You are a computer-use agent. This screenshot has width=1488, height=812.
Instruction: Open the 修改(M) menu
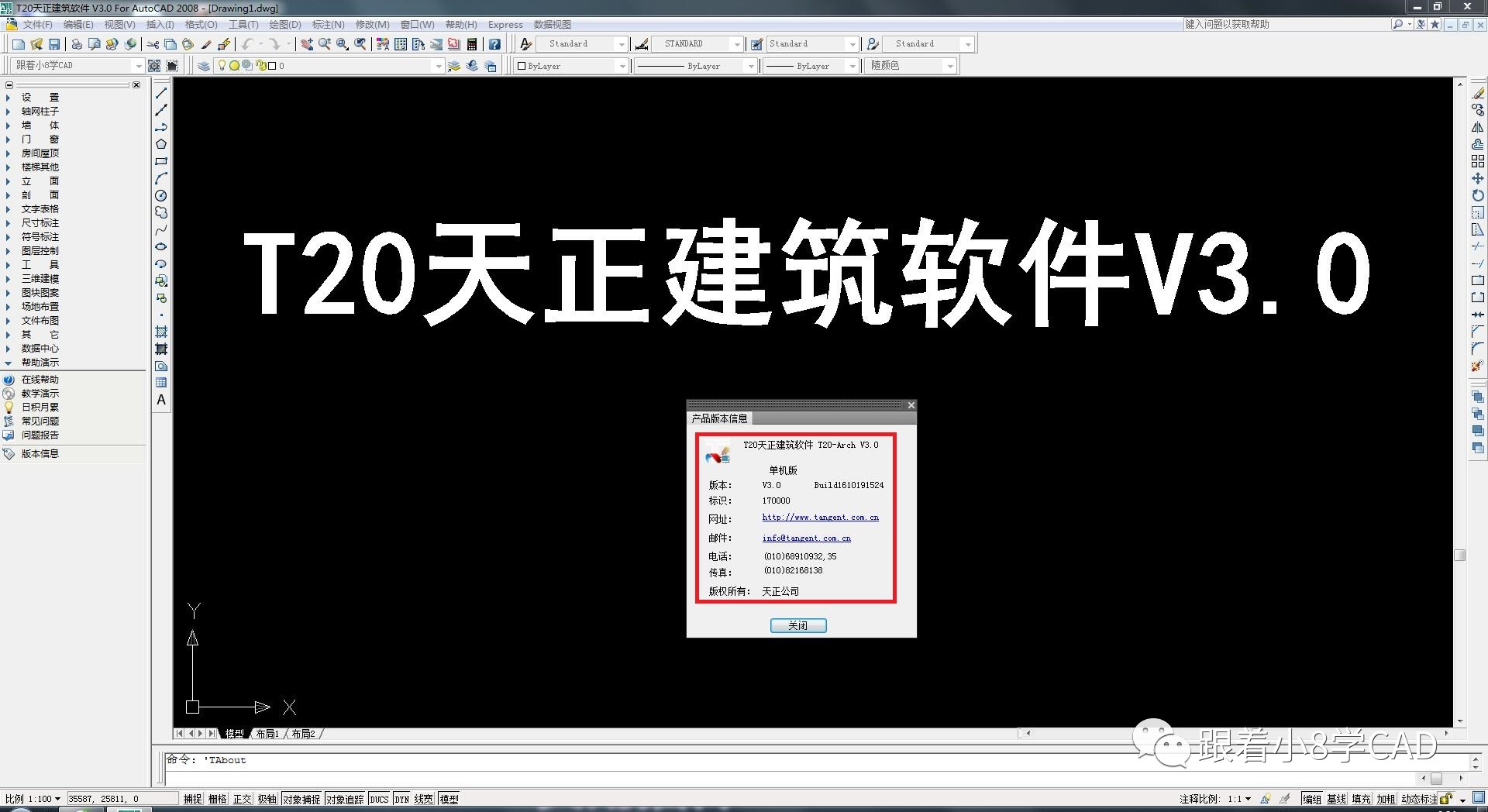[x=372, y=25]
